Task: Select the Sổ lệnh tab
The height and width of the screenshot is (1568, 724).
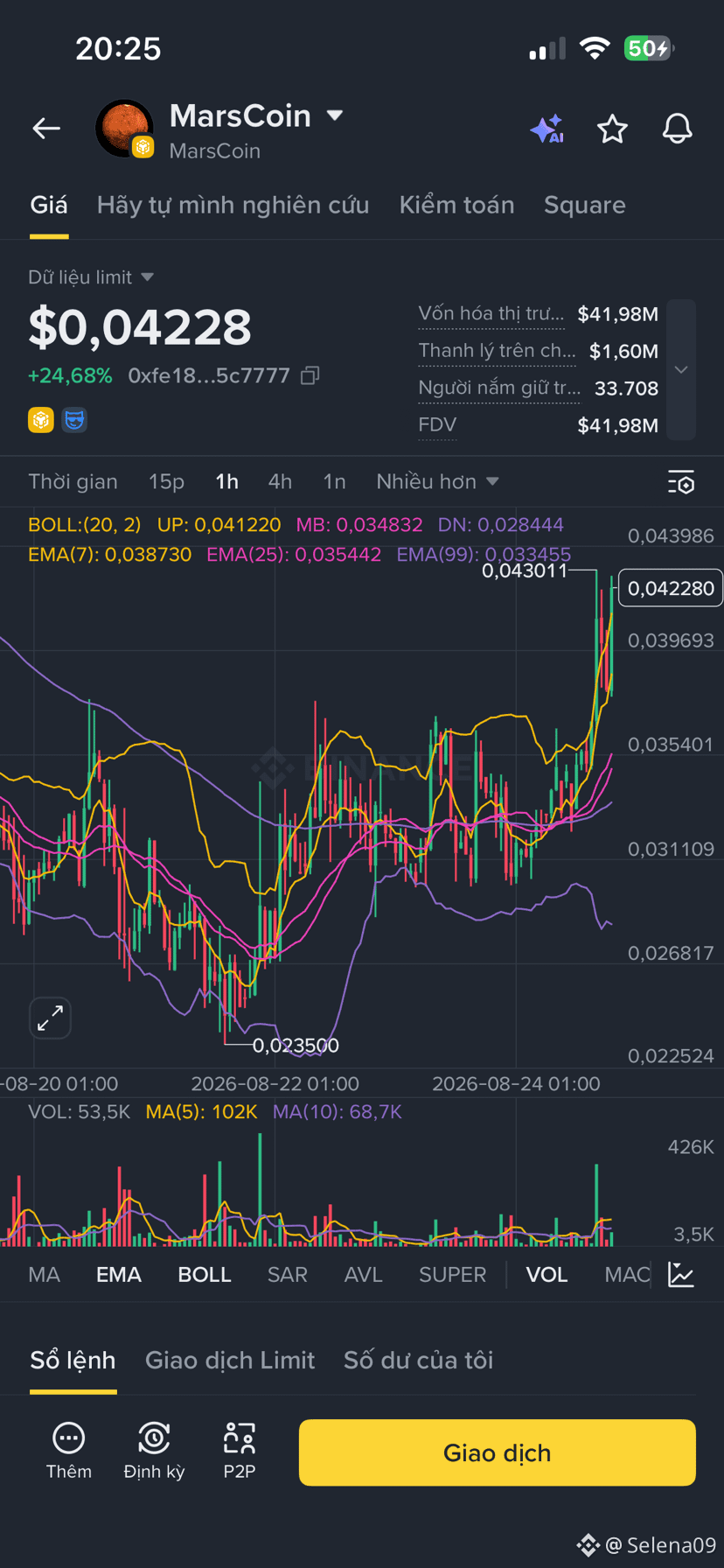Action: [x=73, y=1360]
